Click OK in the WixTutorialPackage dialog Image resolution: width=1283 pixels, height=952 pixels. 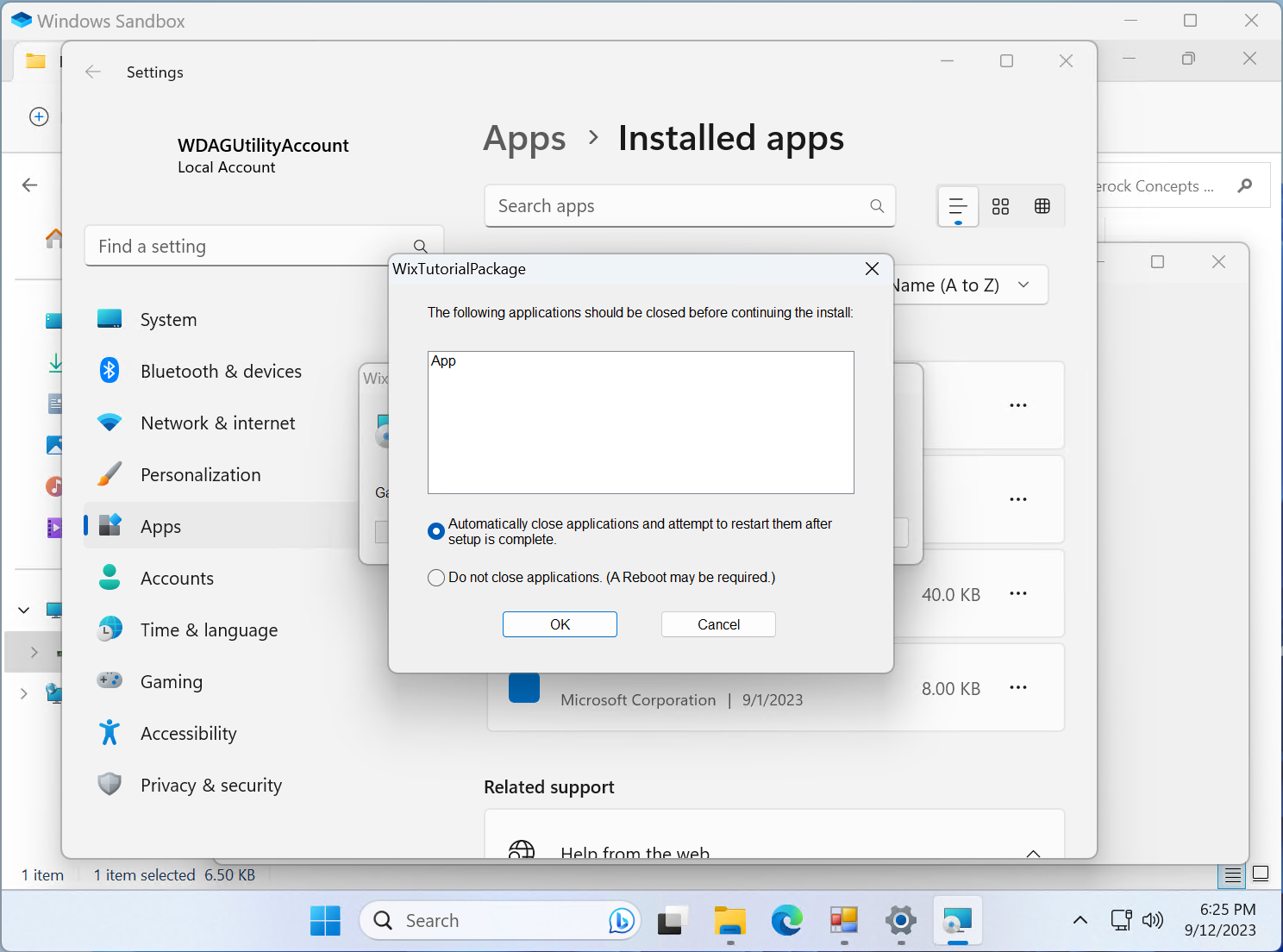(x=560, y=623)
